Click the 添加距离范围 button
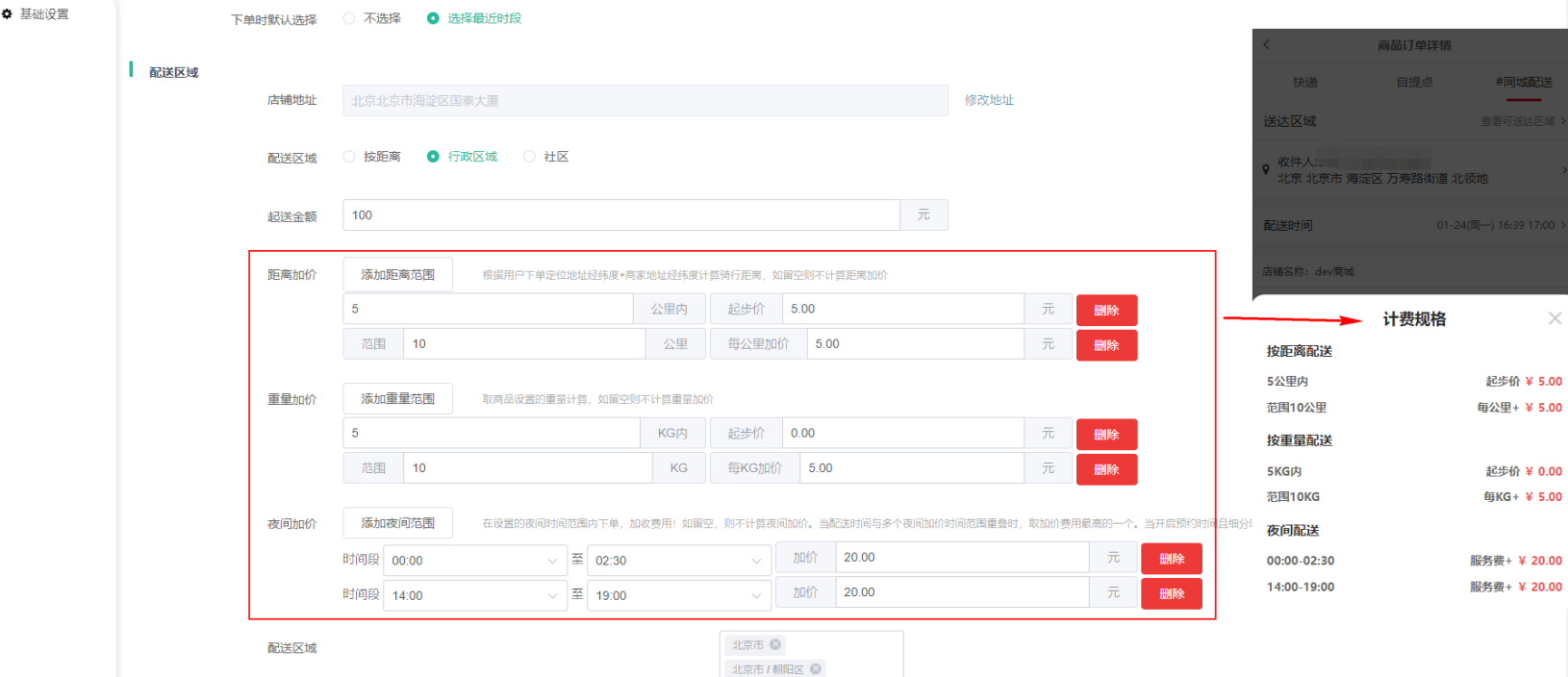Viewport: 1568px width, 677px height. (397, 275)
